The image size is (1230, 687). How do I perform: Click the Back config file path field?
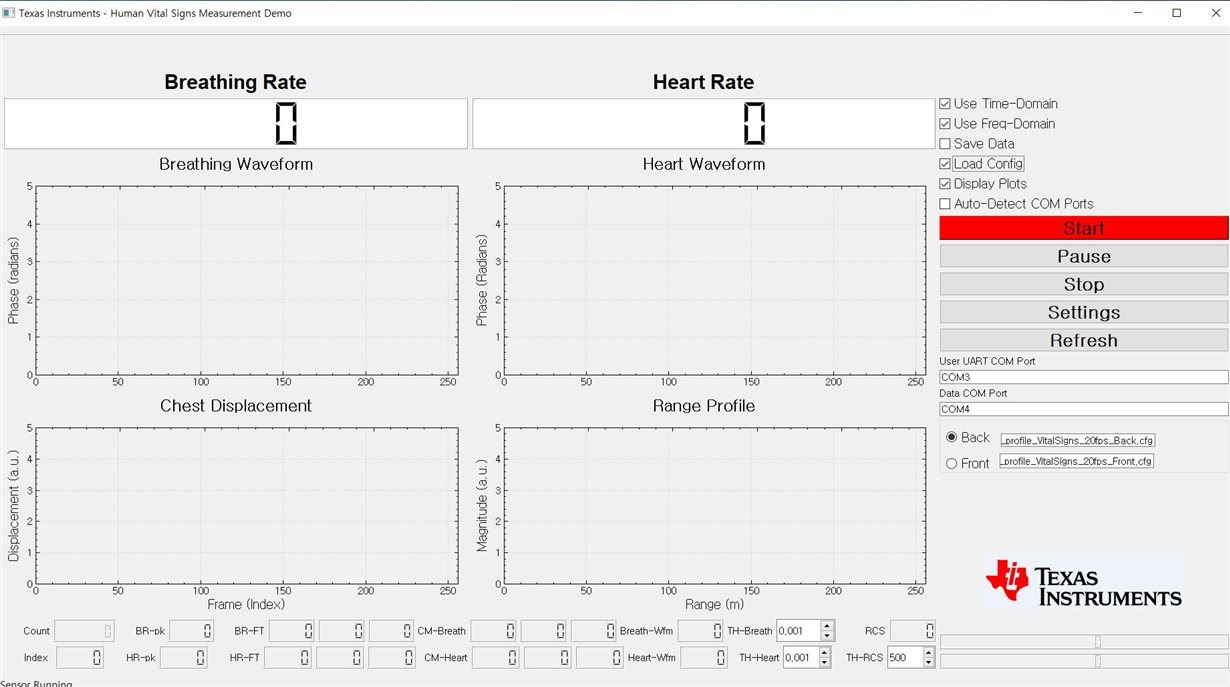coord(1077,439)
